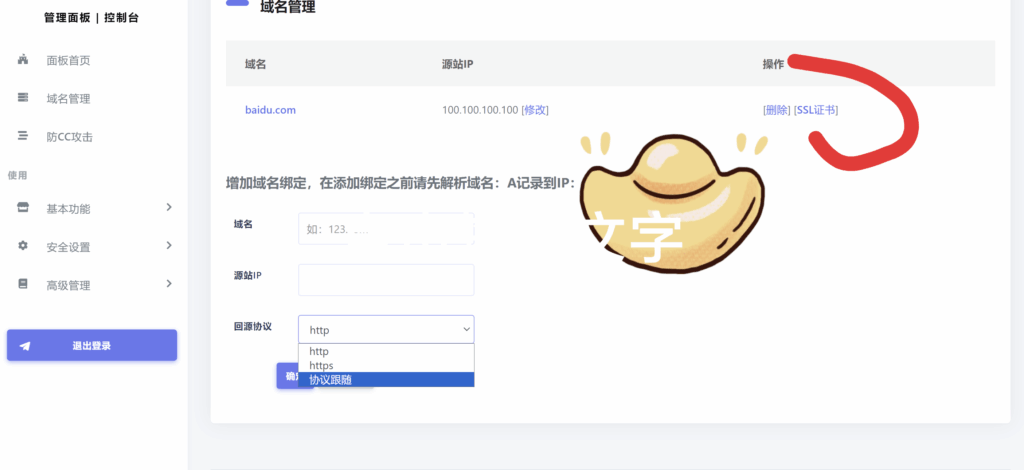Click the 管理面板 | 控制台 title
1024x470 pixels.
click(x=91, y=18)
